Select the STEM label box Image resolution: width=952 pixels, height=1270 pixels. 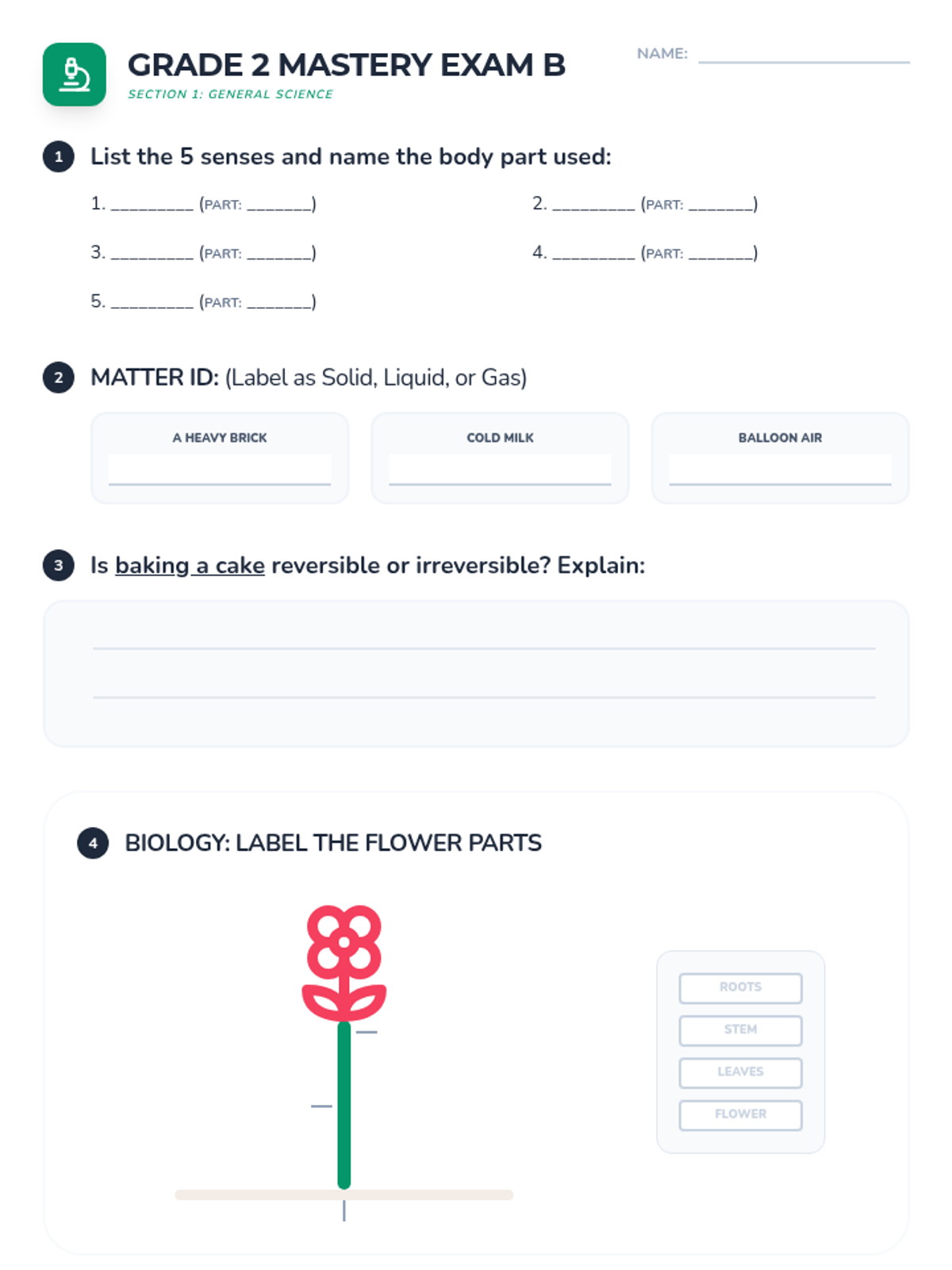[x=740, y=1029]
